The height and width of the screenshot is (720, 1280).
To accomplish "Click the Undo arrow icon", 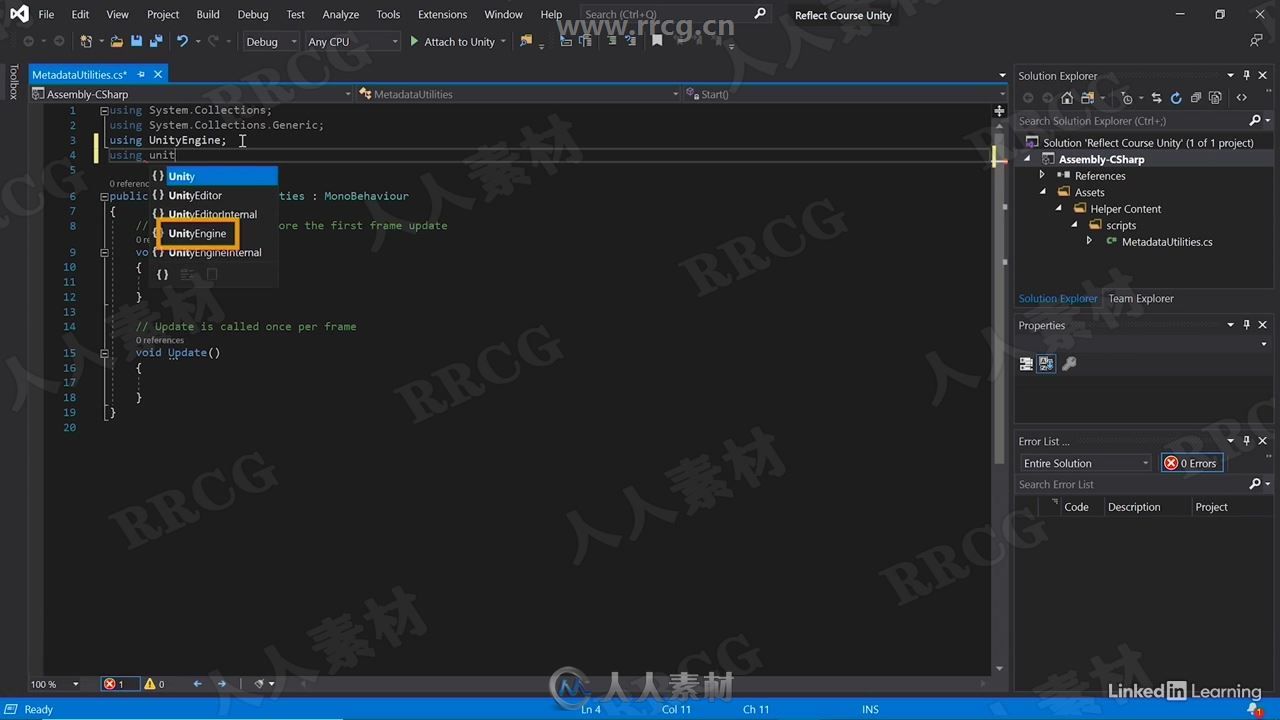I will coord(182,42).
